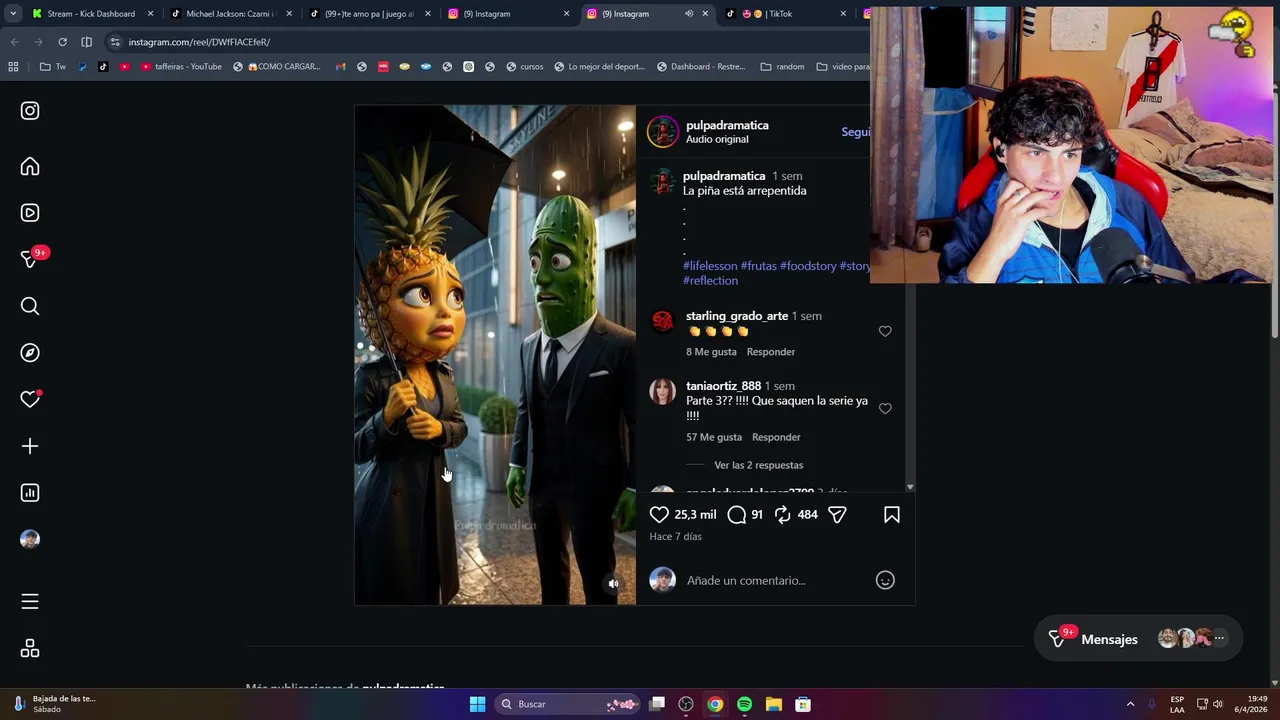The image size is (1280, 720).
Task: Click the browser Back arrow
Action: pos(14,42)
